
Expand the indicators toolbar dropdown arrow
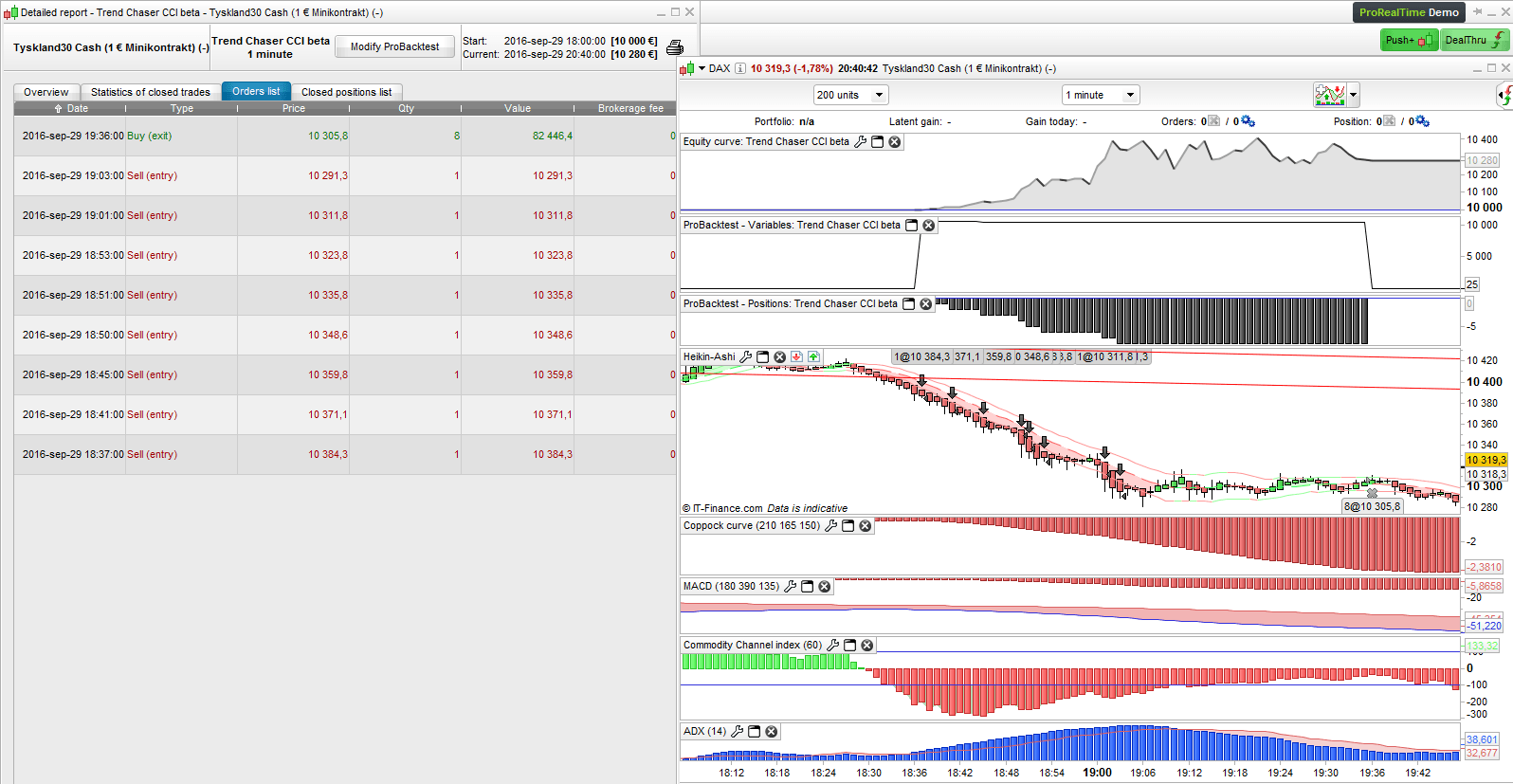coord(1353,95)
